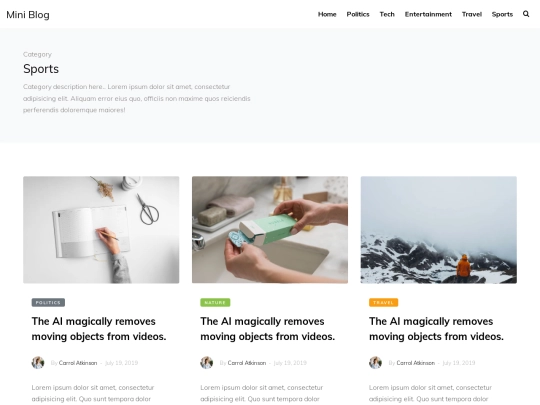Open the post headline under the NATURE badge
The height and width of the screenshot is (405, 540).
point(268,329)
